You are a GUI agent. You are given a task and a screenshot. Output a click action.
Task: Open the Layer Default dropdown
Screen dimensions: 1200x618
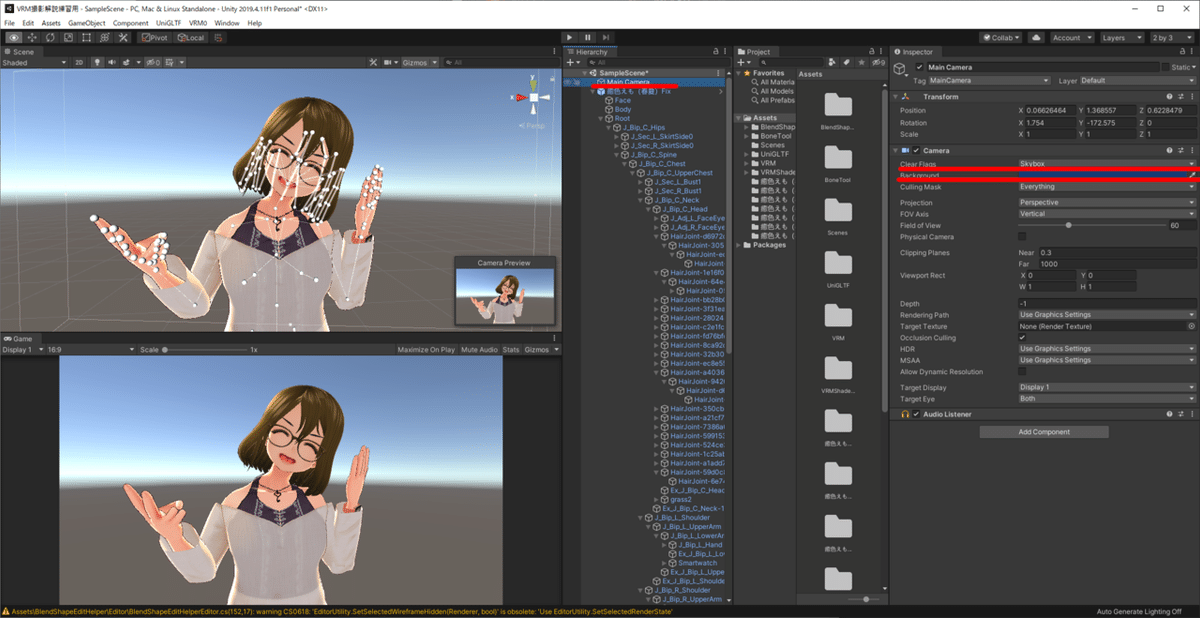[1137, 80]
